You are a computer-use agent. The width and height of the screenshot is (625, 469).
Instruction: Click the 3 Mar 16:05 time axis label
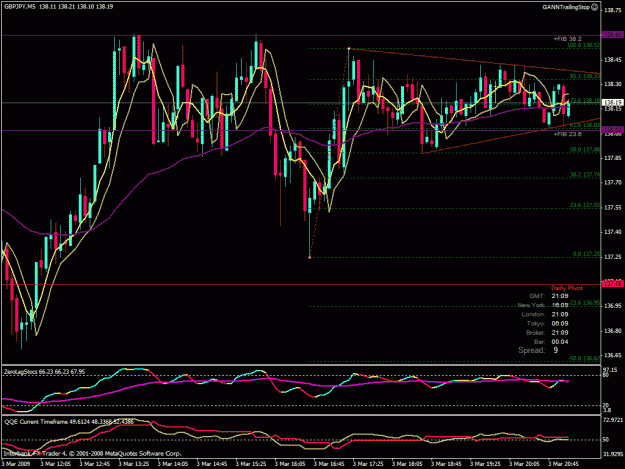290,464
